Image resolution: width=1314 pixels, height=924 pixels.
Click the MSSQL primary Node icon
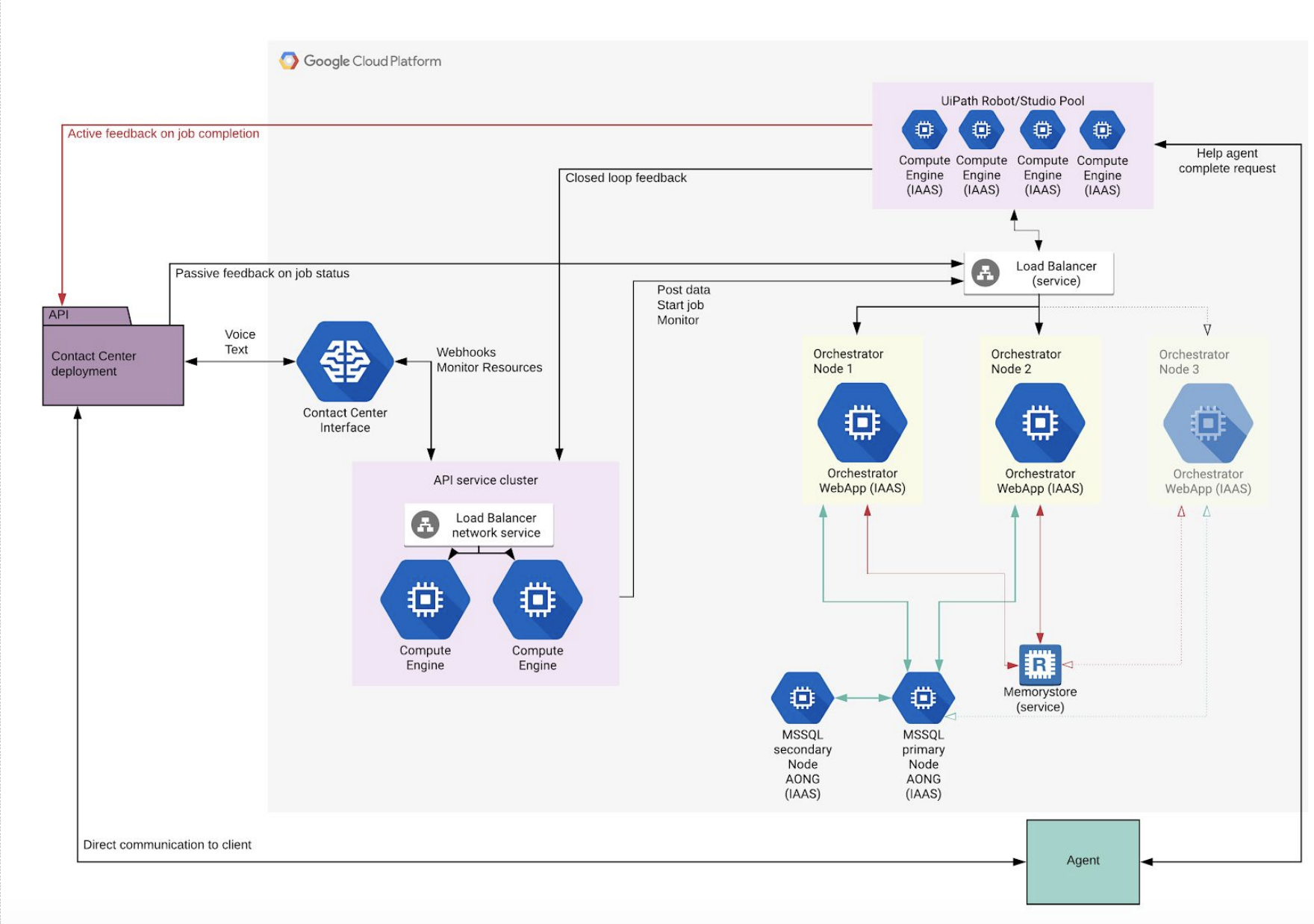(x=924, y=698)
